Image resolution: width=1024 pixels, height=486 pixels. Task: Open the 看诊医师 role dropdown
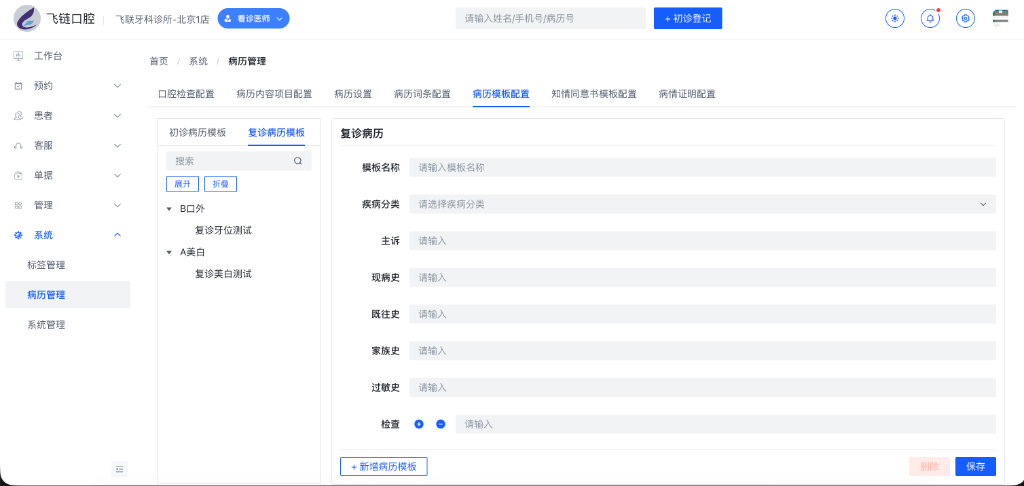pyautogui.click(x=253, y=18)
